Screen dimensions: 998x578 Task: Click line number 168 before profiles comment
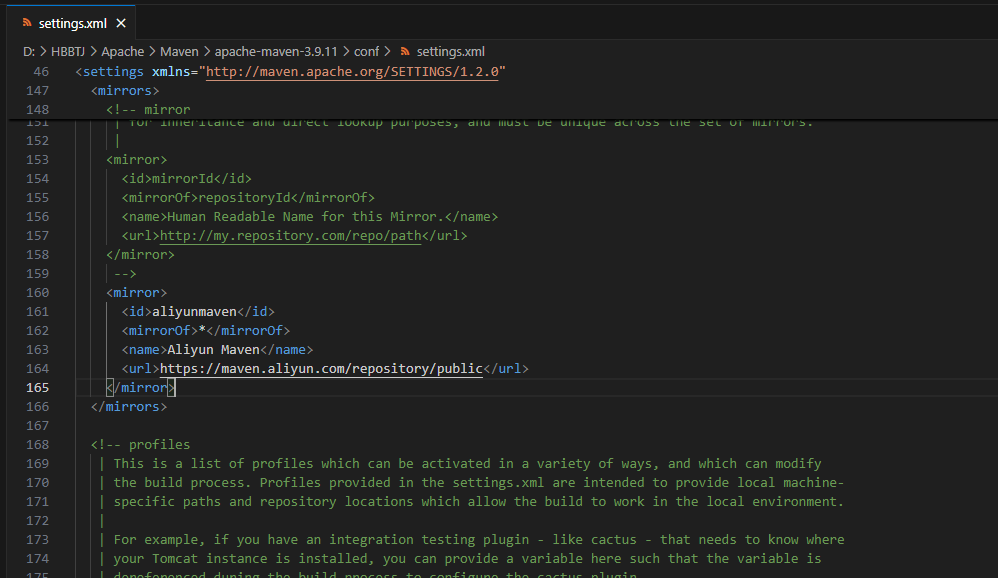click(x=37, y=445)
